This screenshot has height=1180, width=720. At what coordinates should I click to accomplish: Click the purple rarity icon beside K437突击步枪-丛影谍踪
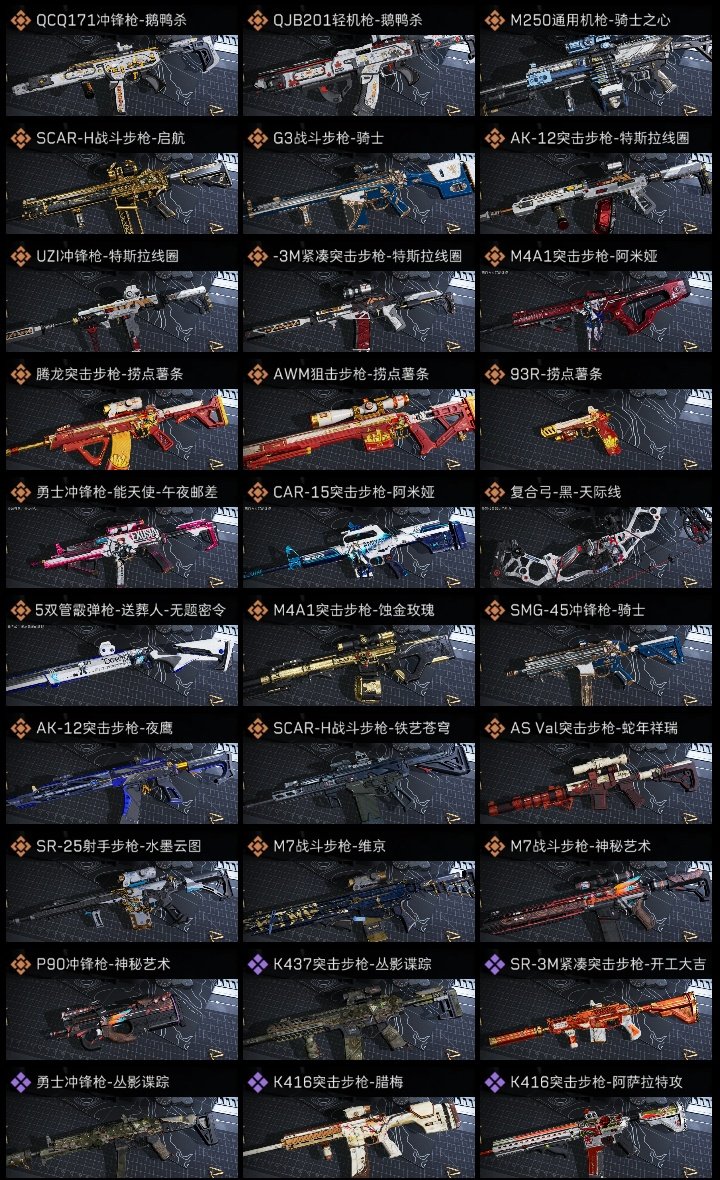pos(257,964)
